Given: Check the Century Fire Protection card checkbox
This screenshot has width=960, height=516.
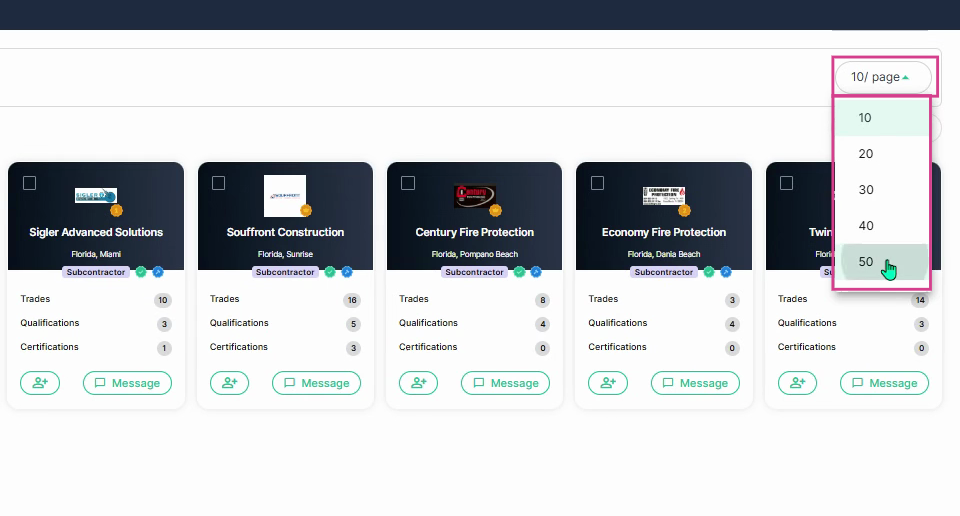Looking at the screenshot, I should (408, 183).
